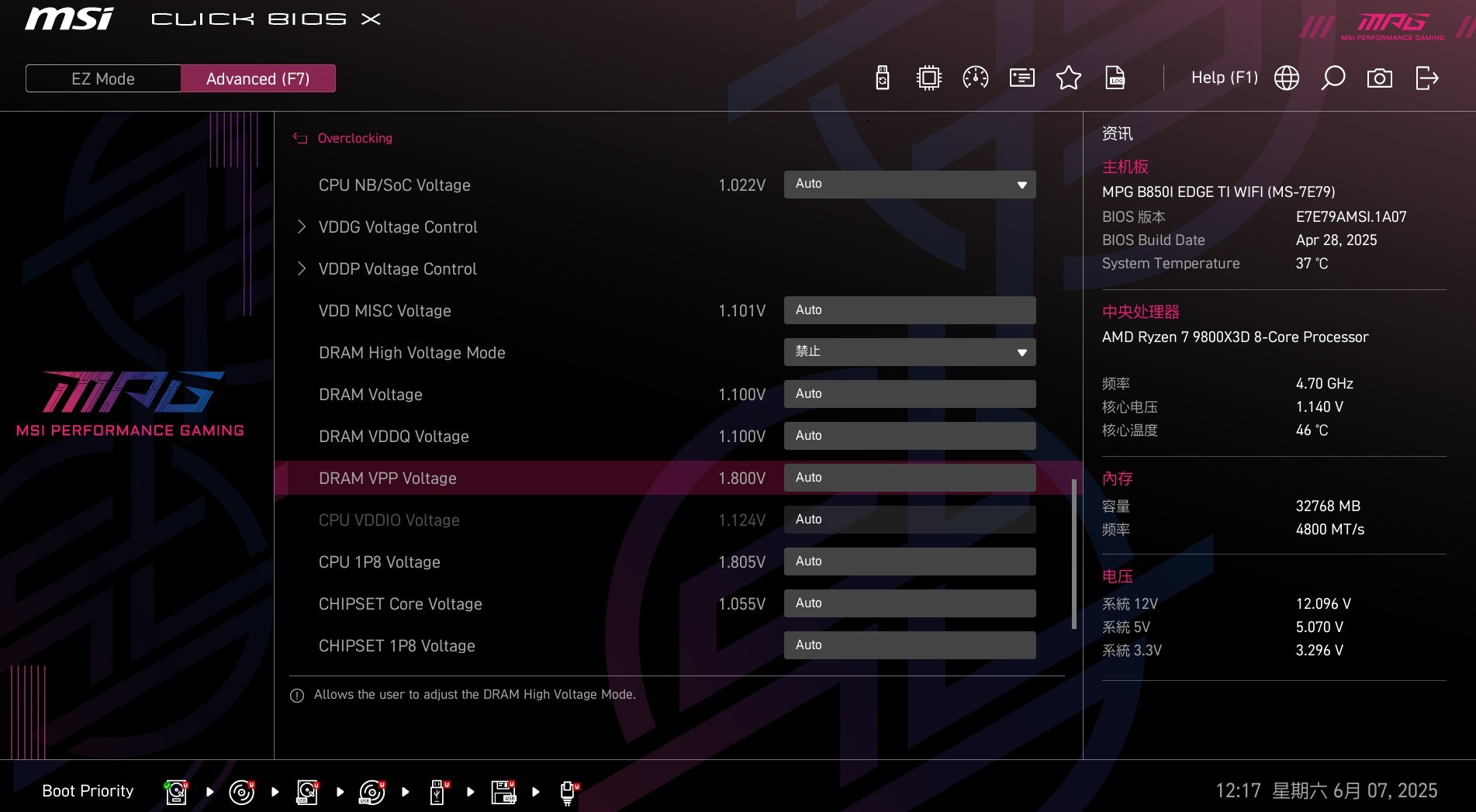Click the 12:17 clock and date display
The width and height of the screenshot is (1476, 812).
[1326, 791]
